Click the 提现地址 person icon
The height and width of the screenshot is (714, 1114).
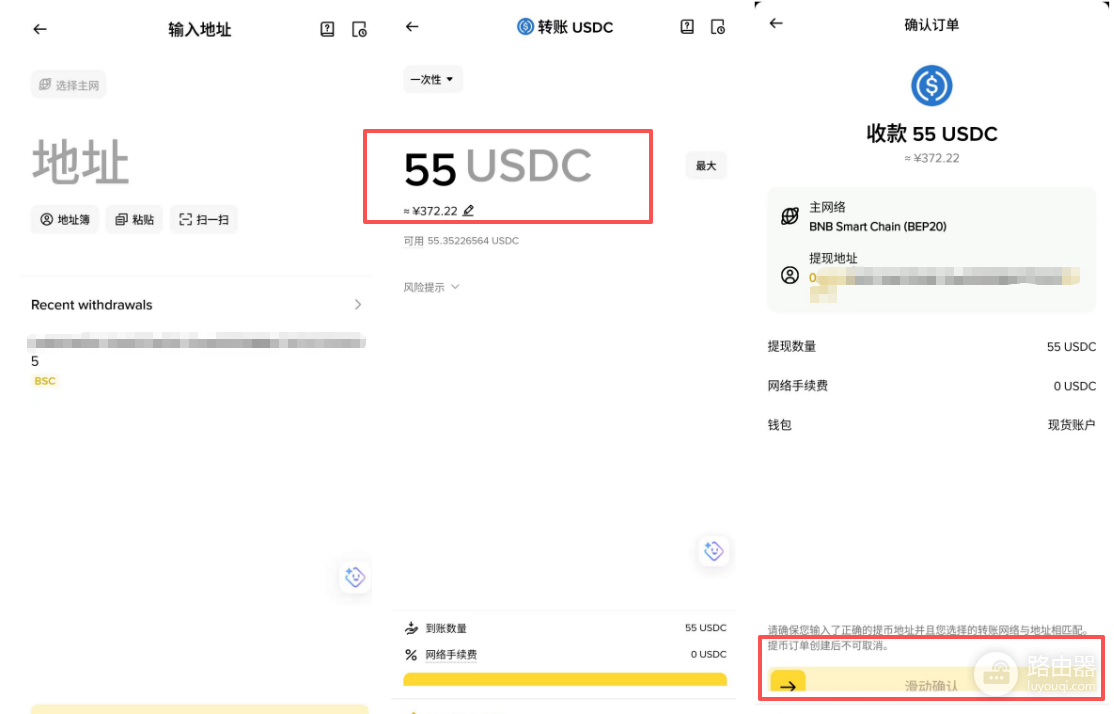789,275
